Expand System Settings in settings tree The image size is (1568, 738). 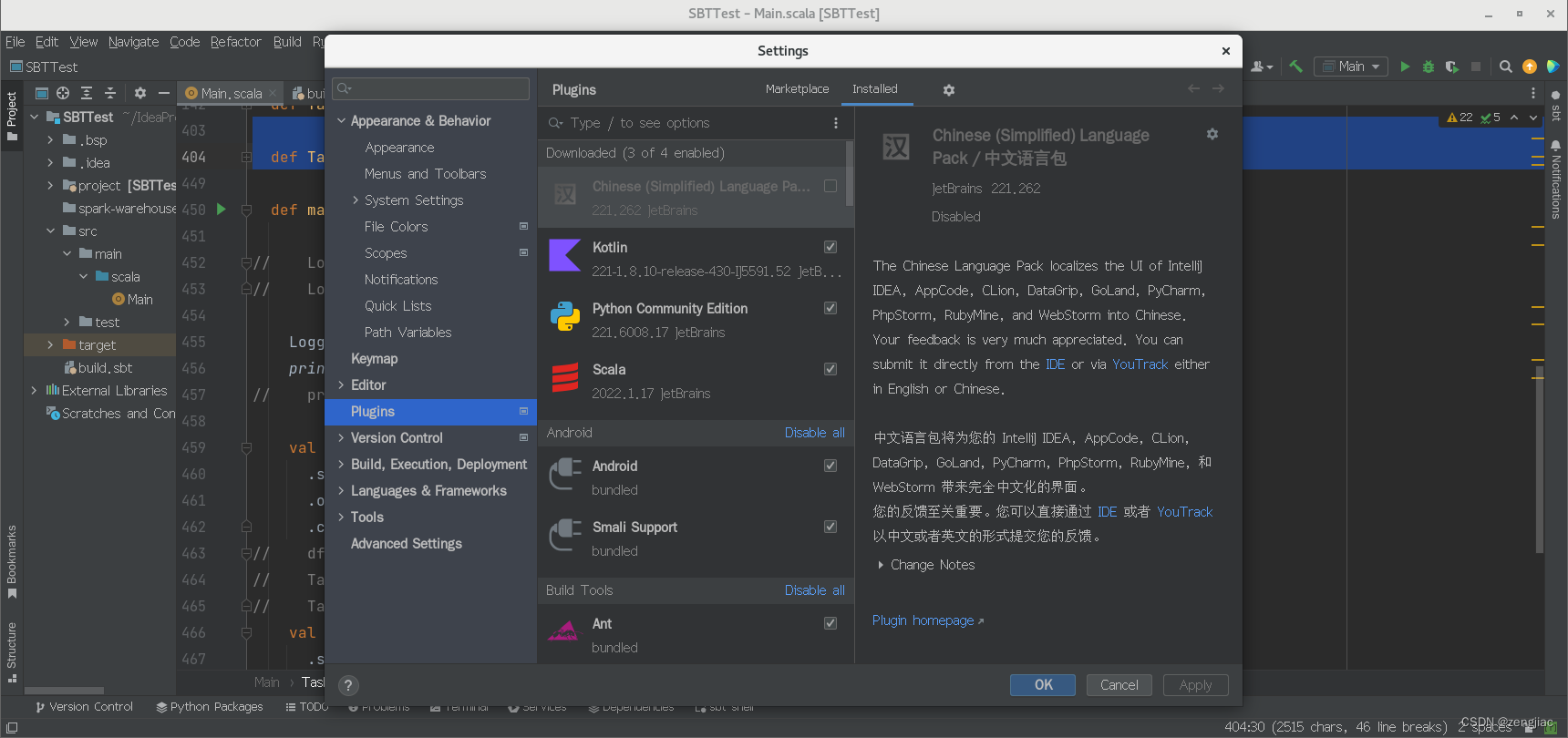(x=356, y=200)
